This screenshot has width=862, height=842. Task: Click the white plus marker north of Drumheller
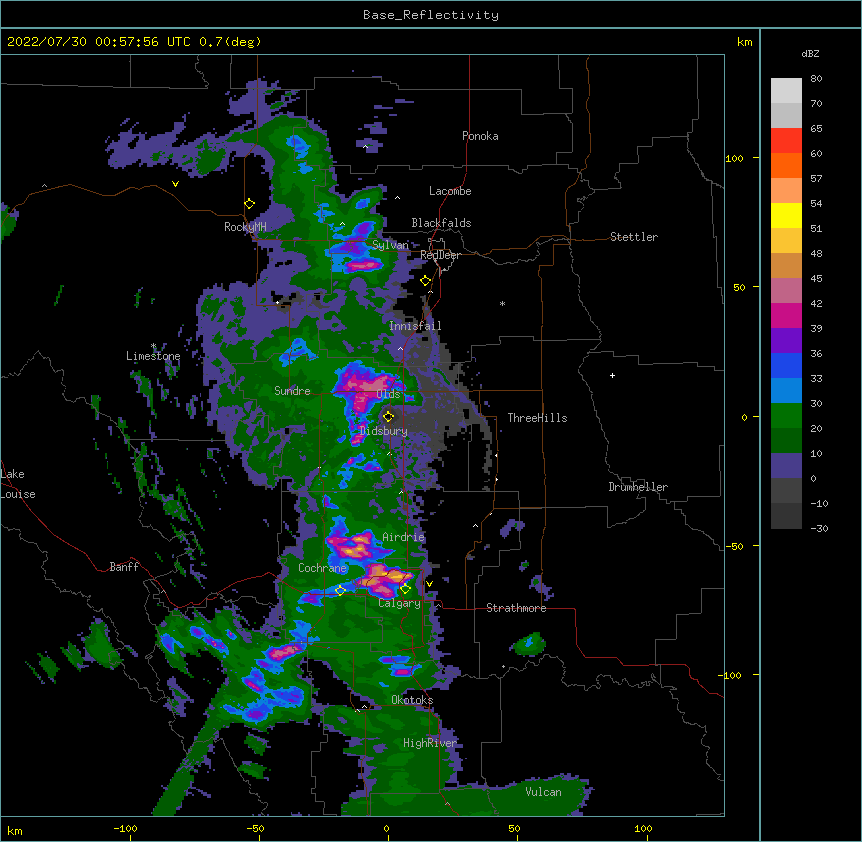(612, 375)
